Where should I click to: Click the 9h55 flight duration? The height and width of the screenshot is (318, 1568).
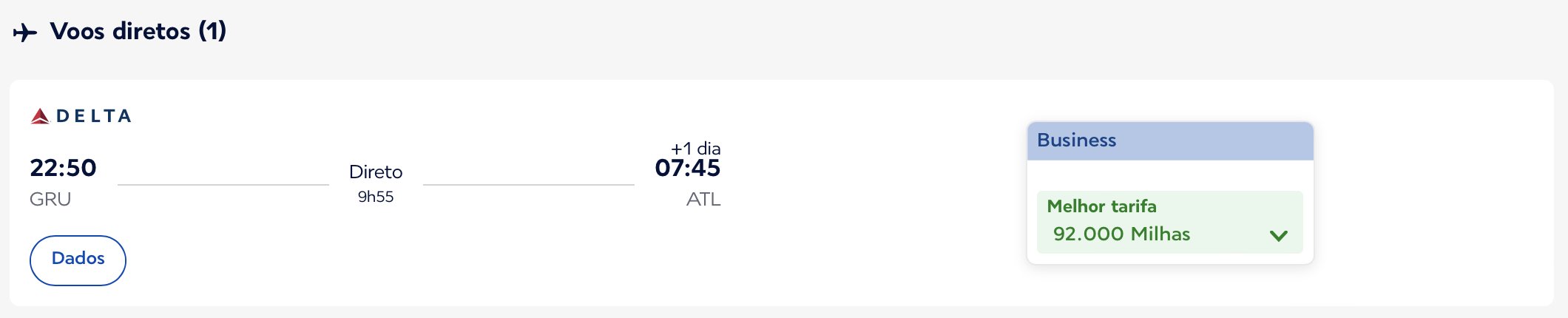(376, 197)
